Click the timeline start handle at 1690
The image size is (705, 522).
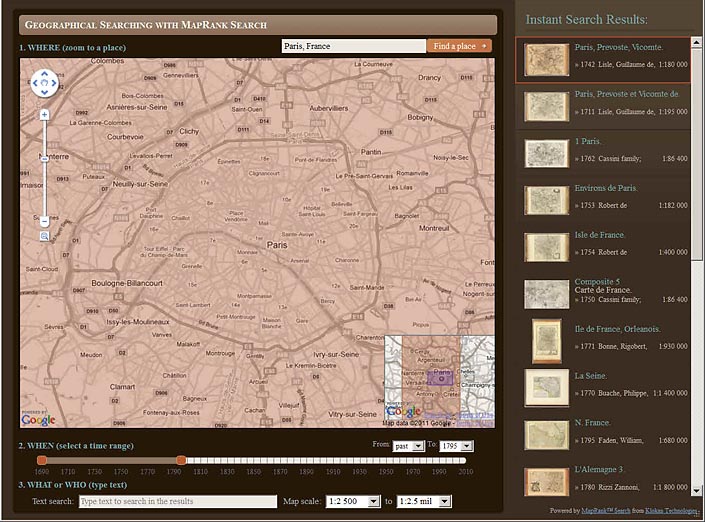click(41, 460)
